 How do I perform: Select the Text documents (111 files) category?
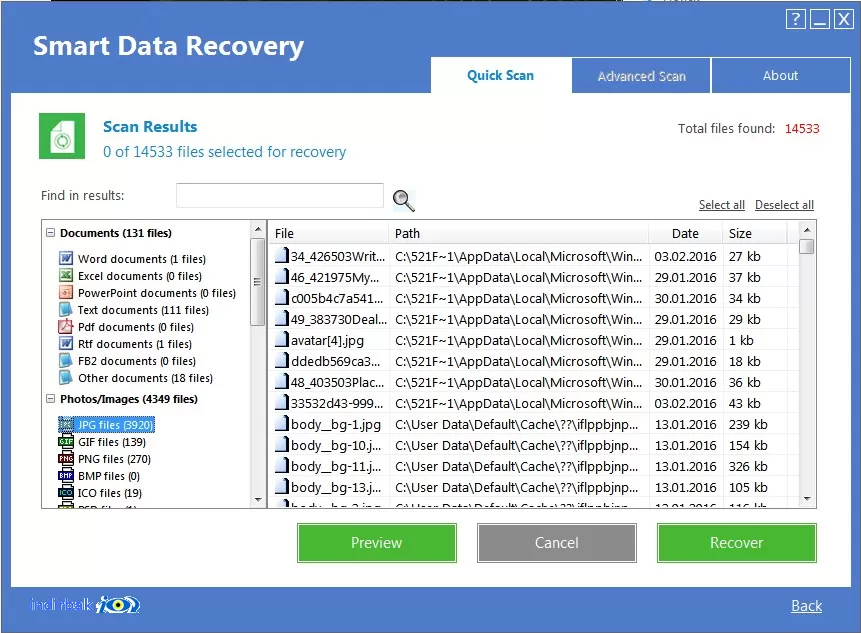tap(143, 310)
